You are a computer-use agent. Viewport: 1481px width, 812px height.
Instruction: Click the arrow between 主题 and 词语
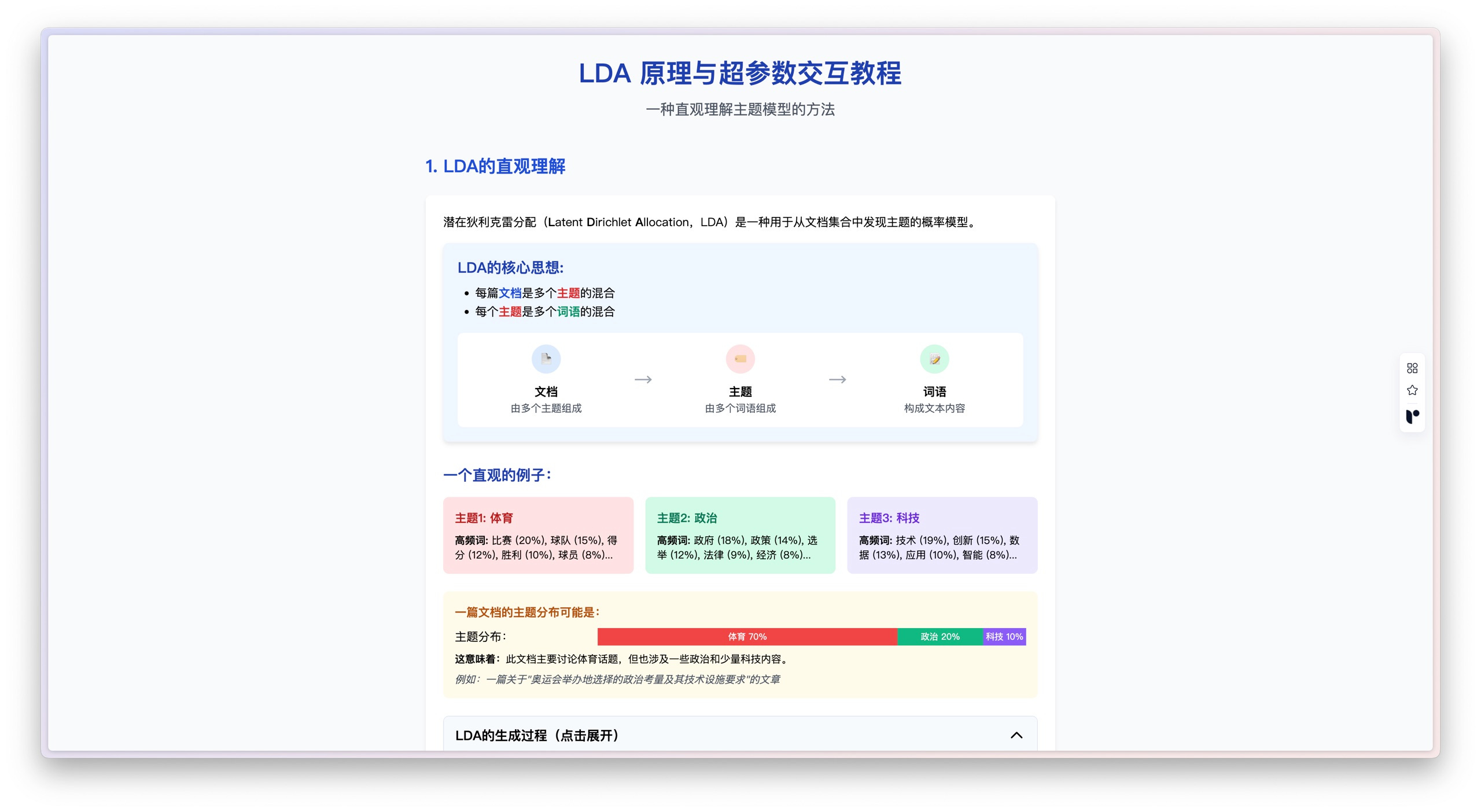click(837, 379)
